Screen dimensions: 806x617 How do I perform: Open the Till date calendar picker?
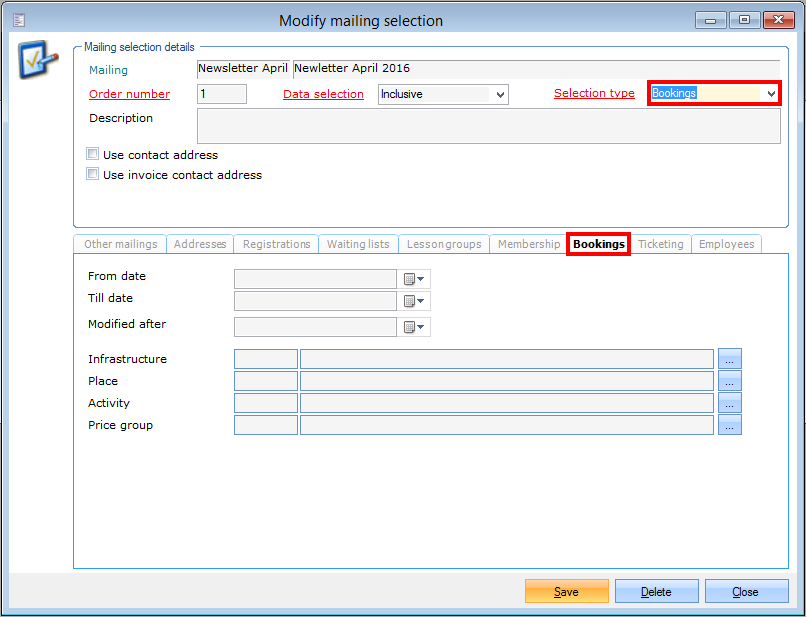(x=414, y=301)
